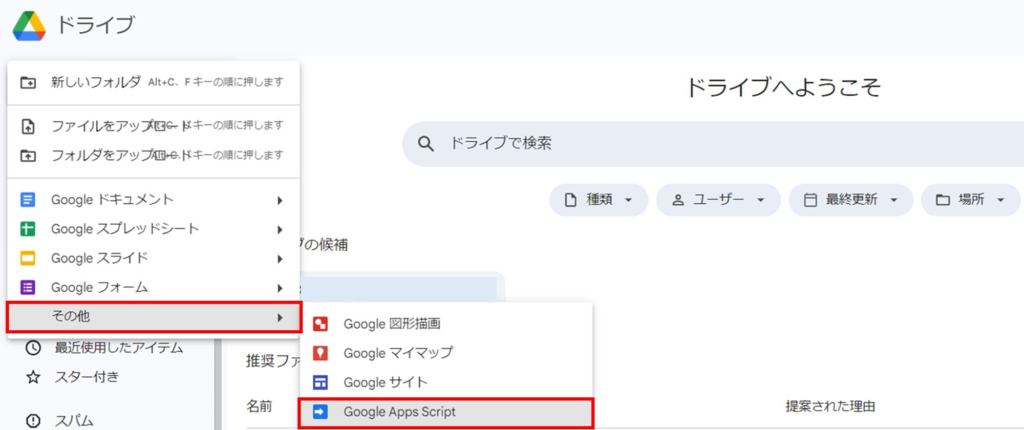Click the ドライブで検索 search field
1024x430 pixels.
pyautogui.click(x=712, y=144)
